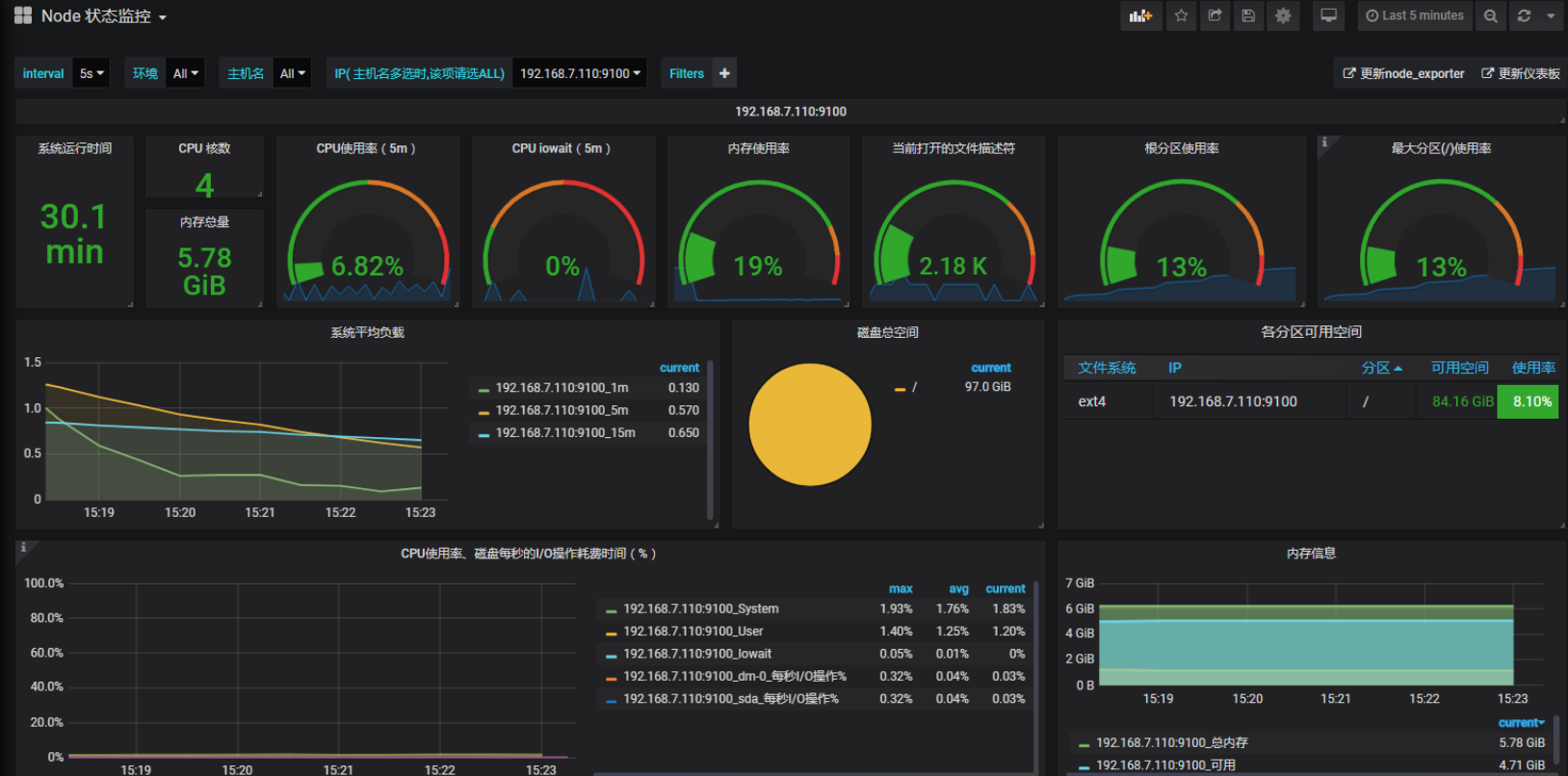This screenshot has width=1568, height=776.
Task: Zoom out time range with magnifier
Action: pyautogui.click(x=1490, y=15)
